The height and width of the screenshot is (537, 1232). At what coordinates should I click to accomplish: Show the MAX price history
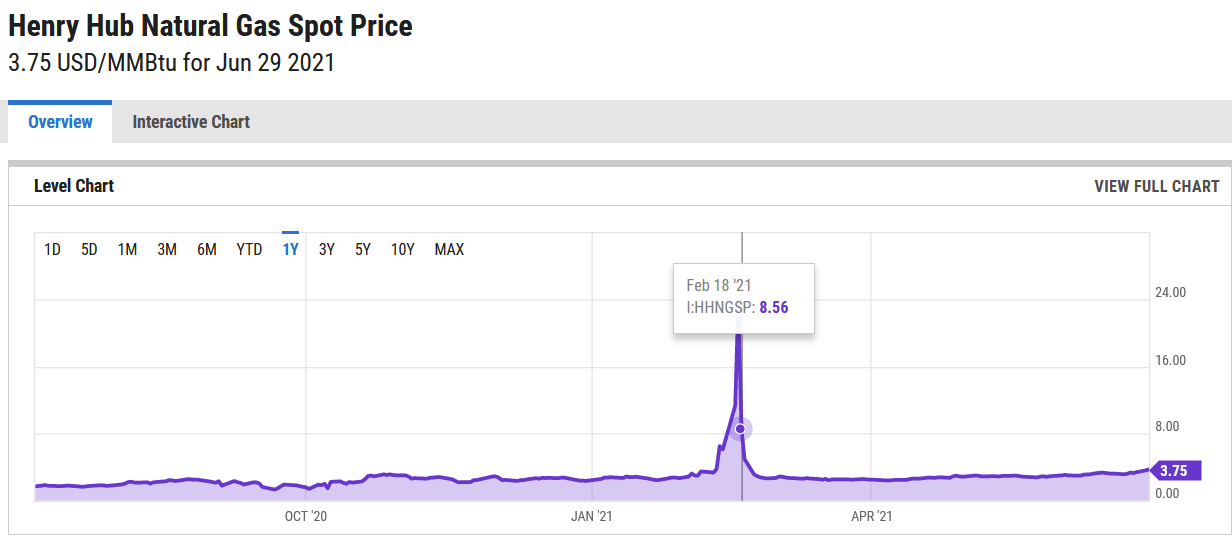(449, 250)
